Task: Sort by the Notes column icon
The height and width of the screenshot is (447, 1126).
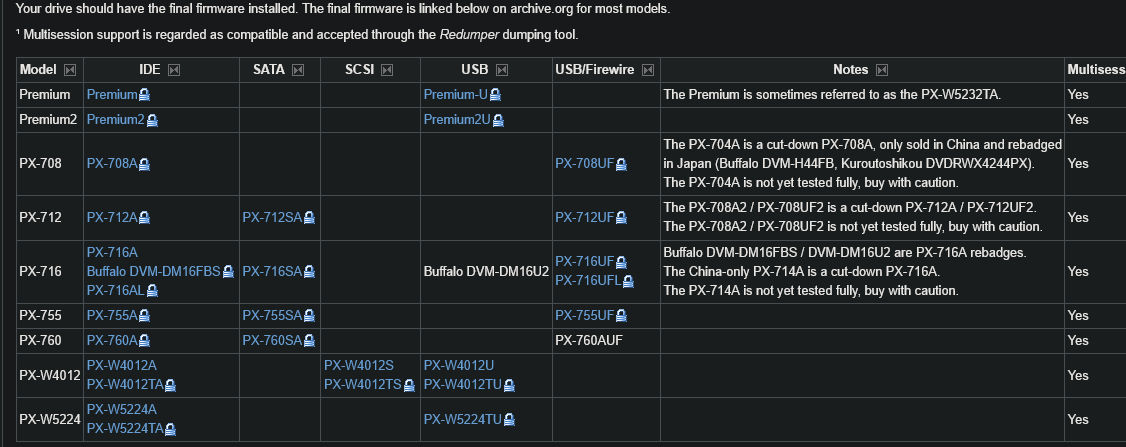Action: tap(882, 70)
